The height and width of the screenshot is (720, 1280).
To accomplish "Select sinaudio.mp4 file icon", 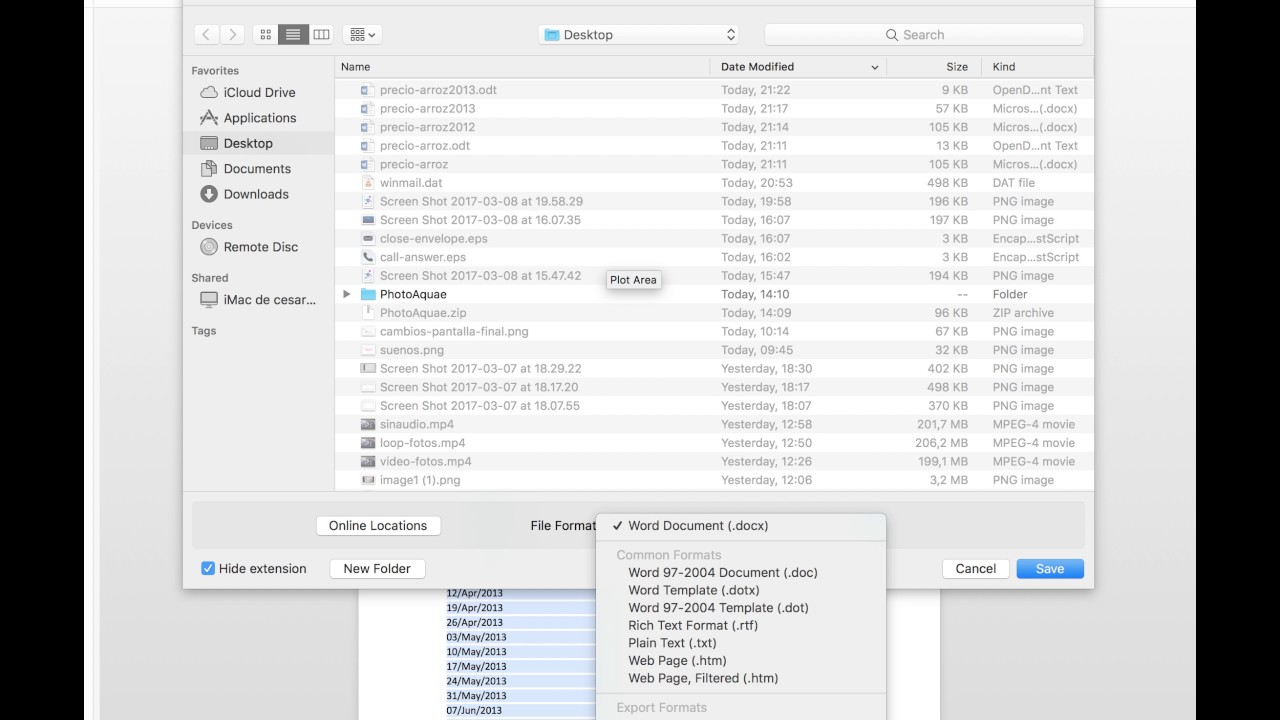I will [x=368, y=424].
